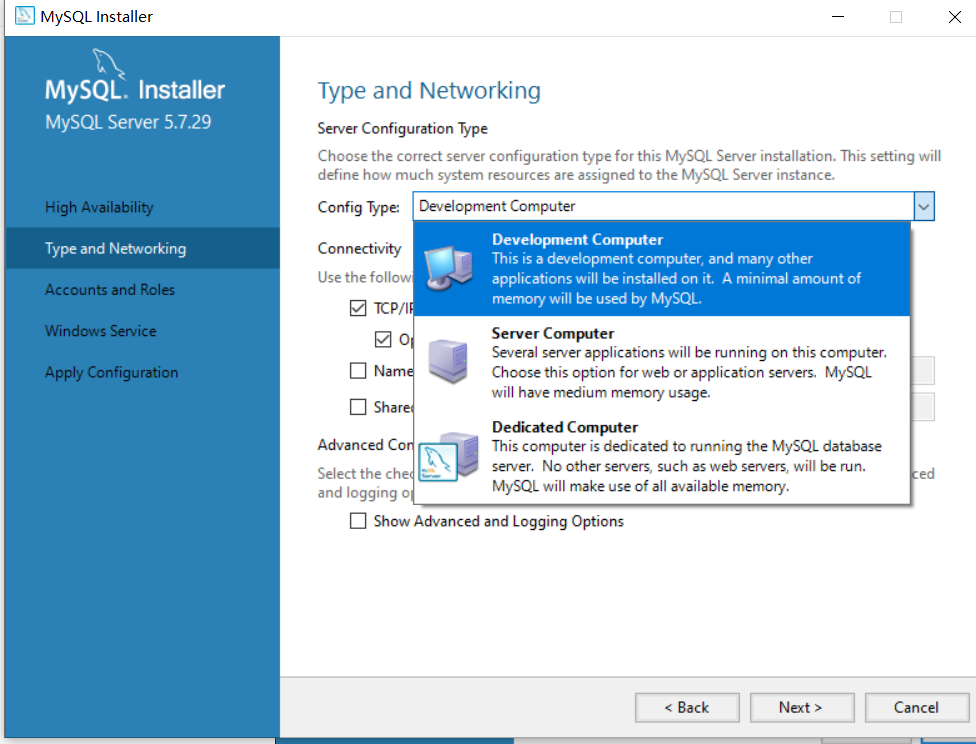
Task: Click the Development Computer monitor icon
Action: pyautogui.click(x=449, y=268)
